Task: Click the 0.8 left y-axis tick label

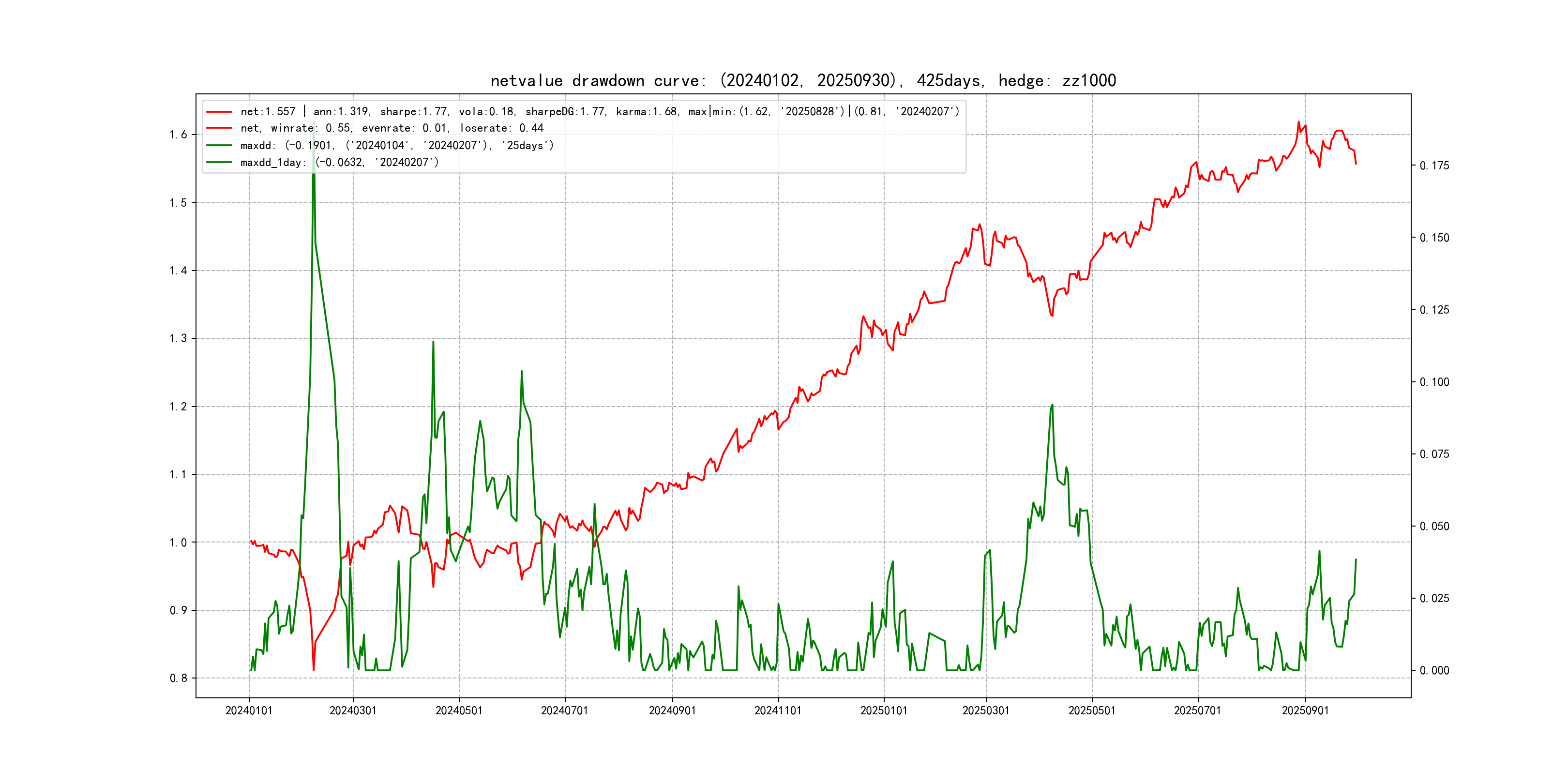Action: point(179,678)
